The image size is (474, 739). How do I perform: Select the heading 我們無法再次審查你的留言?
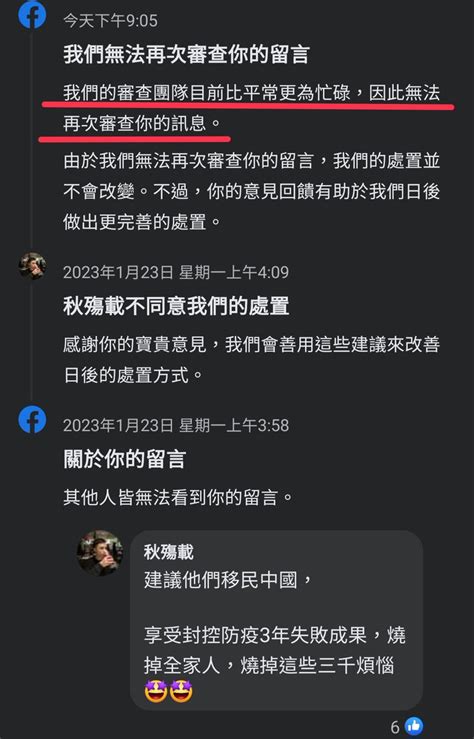(x=186, y=55)
